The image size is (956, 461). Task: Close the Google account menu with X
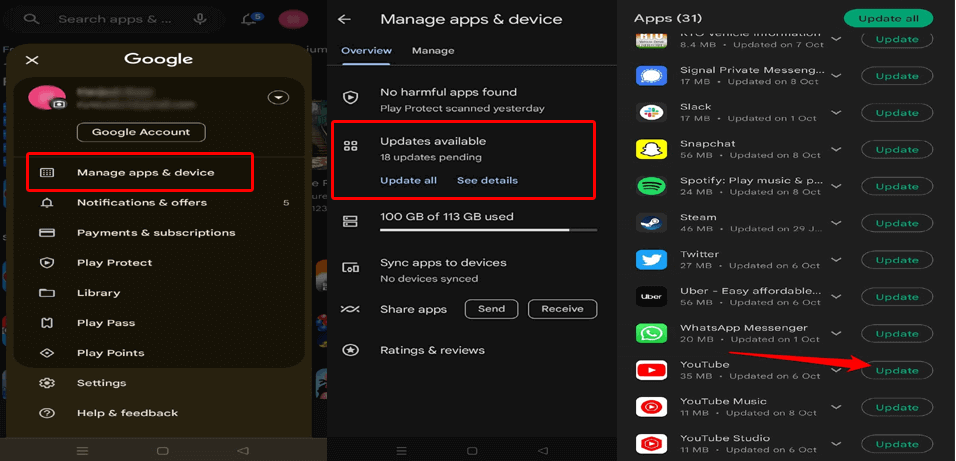pos(32,60)
